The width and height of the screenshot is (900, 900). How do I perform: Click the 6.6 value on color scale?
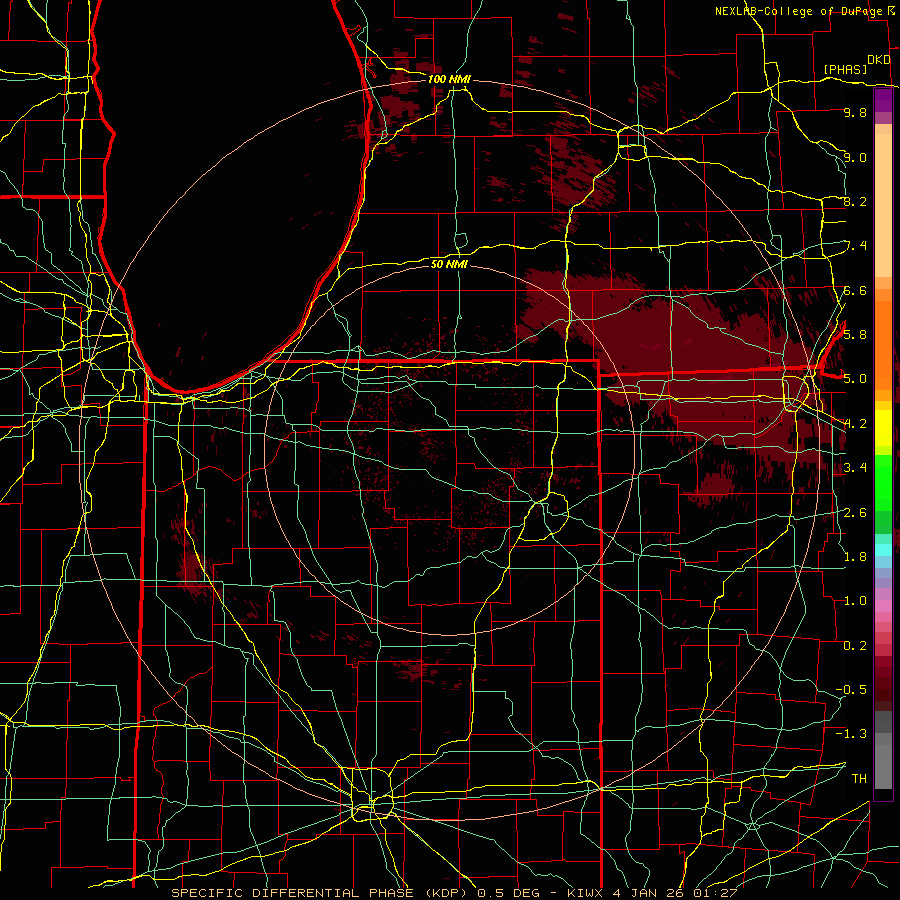(x=855, y=290)
